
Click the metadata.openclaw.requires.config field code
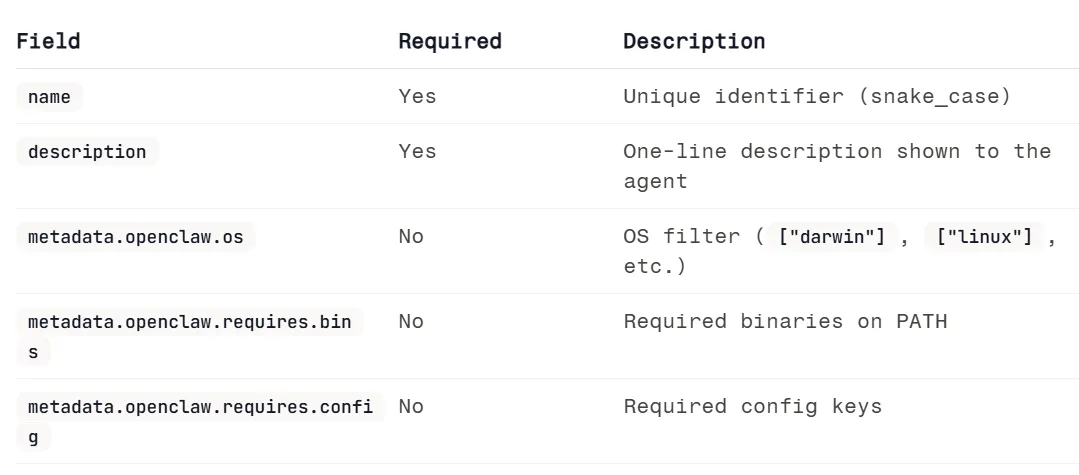point(200,407)
